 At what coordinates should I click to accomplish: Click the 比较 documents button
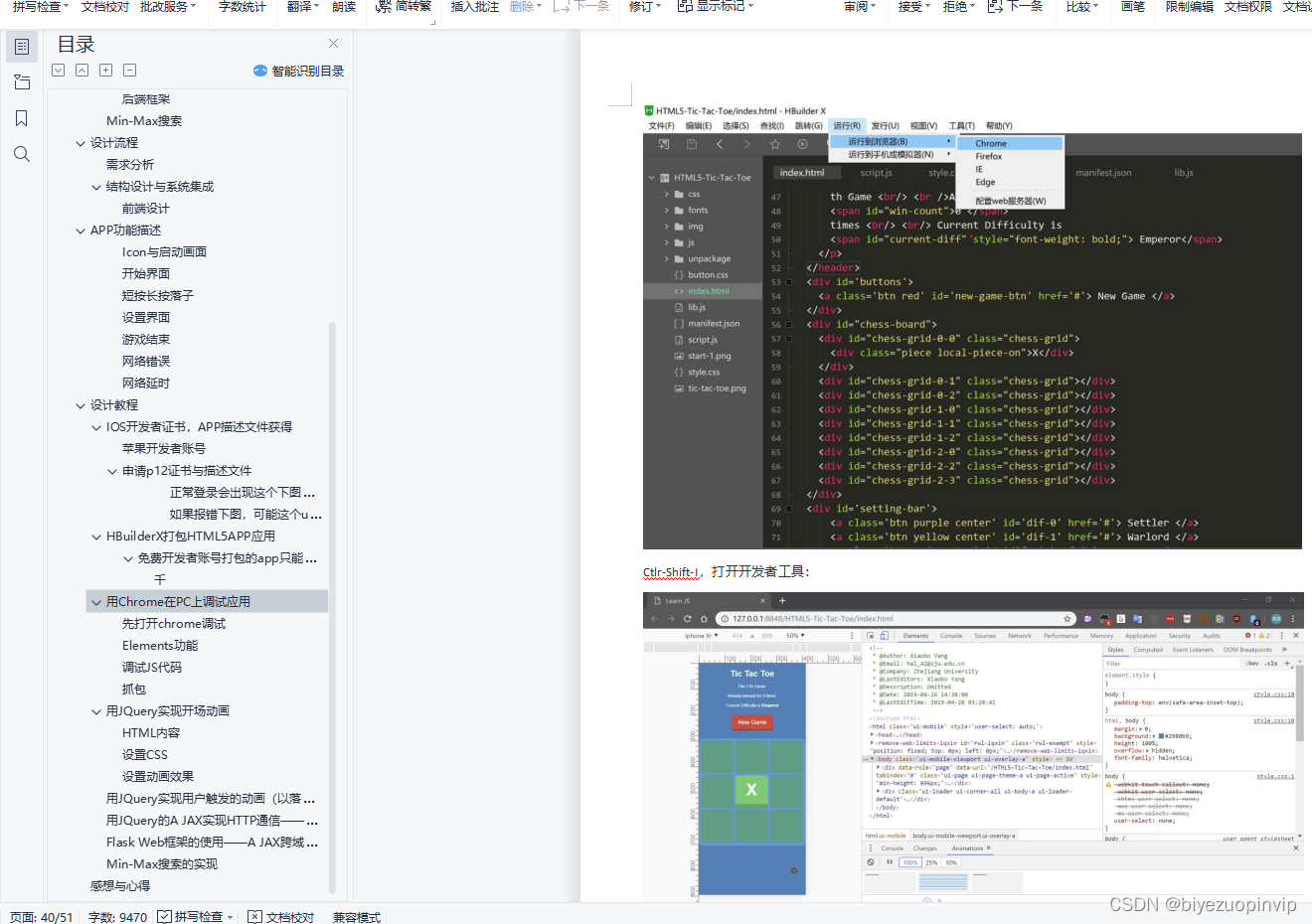(x=1078, y=6)
